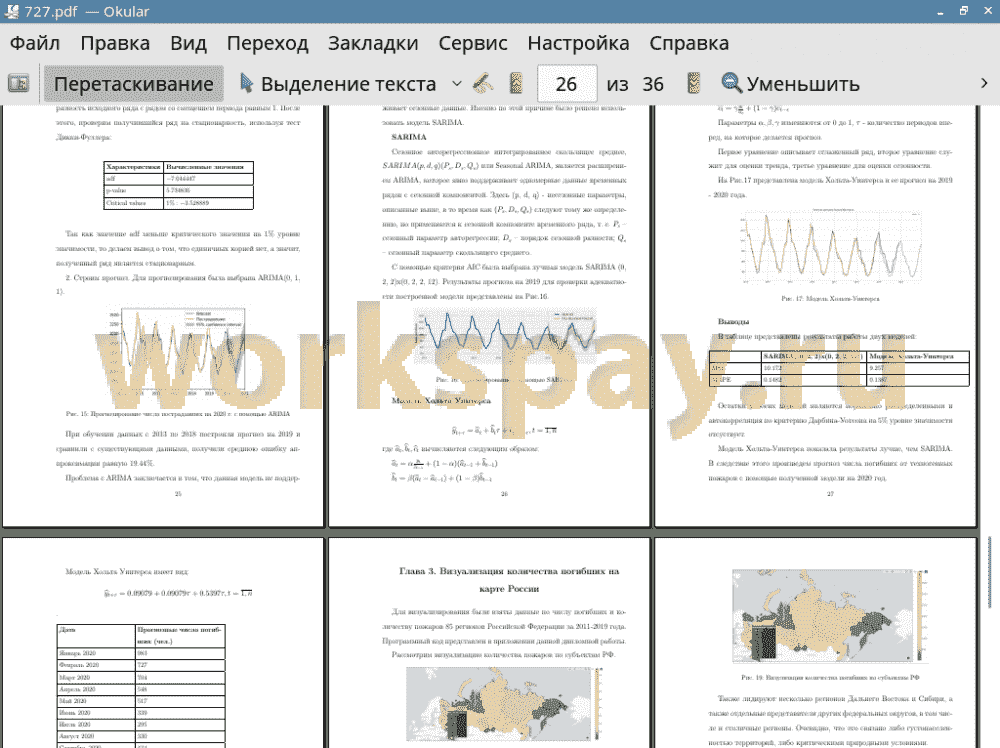Screen dimensions: 1000x748
Task: Click the Holt-Winters chart on page 27
Action: click(830, 247)
